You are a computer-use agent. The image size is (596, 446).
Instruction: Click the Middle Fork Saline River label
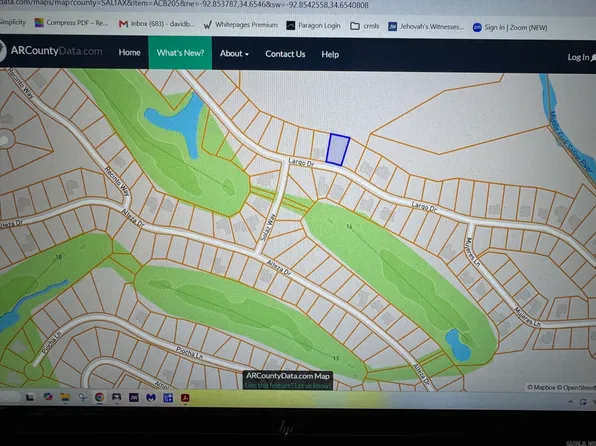tap(572, 143)
